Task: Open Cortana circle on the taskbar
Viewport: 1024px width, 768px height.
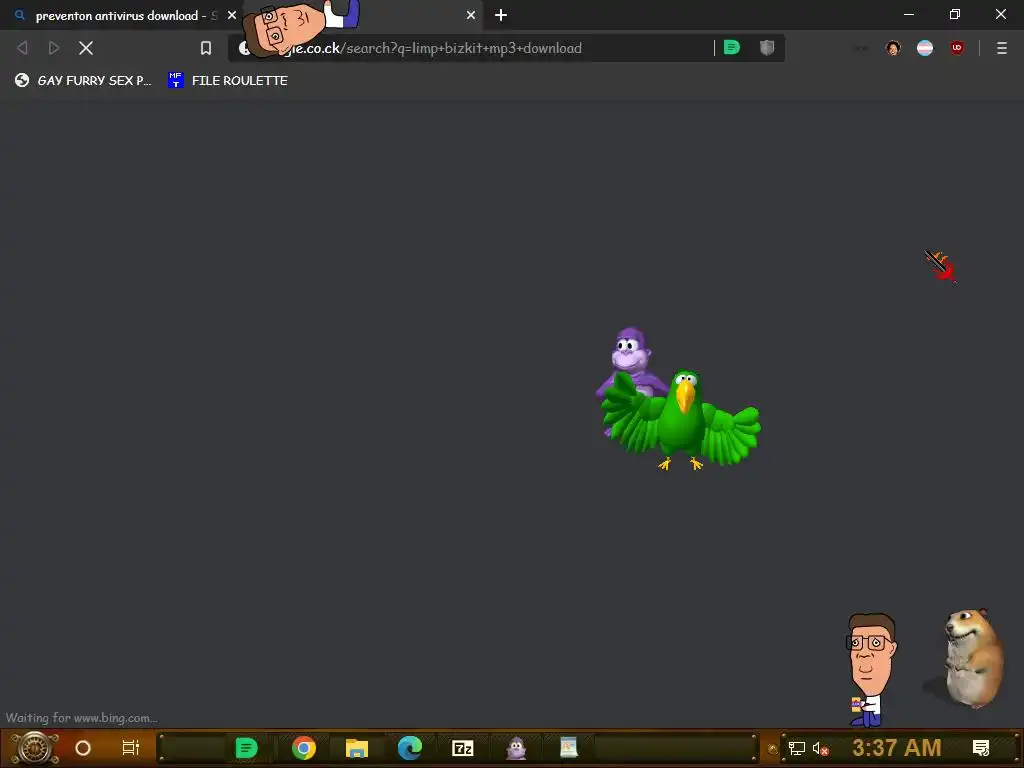Action: click(83, 748)
